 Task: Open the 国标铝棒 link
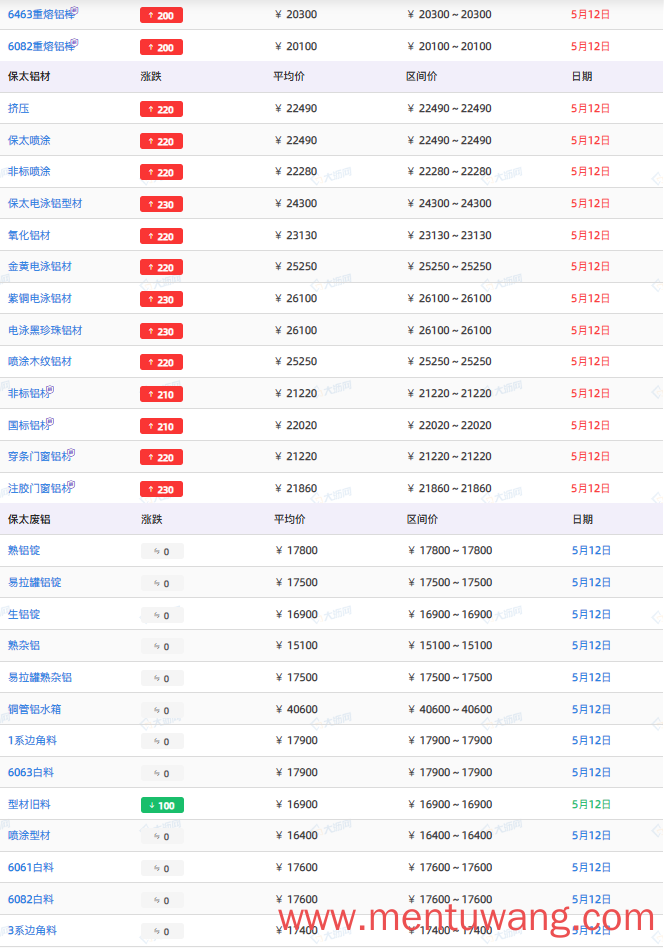tap(28, 426)
